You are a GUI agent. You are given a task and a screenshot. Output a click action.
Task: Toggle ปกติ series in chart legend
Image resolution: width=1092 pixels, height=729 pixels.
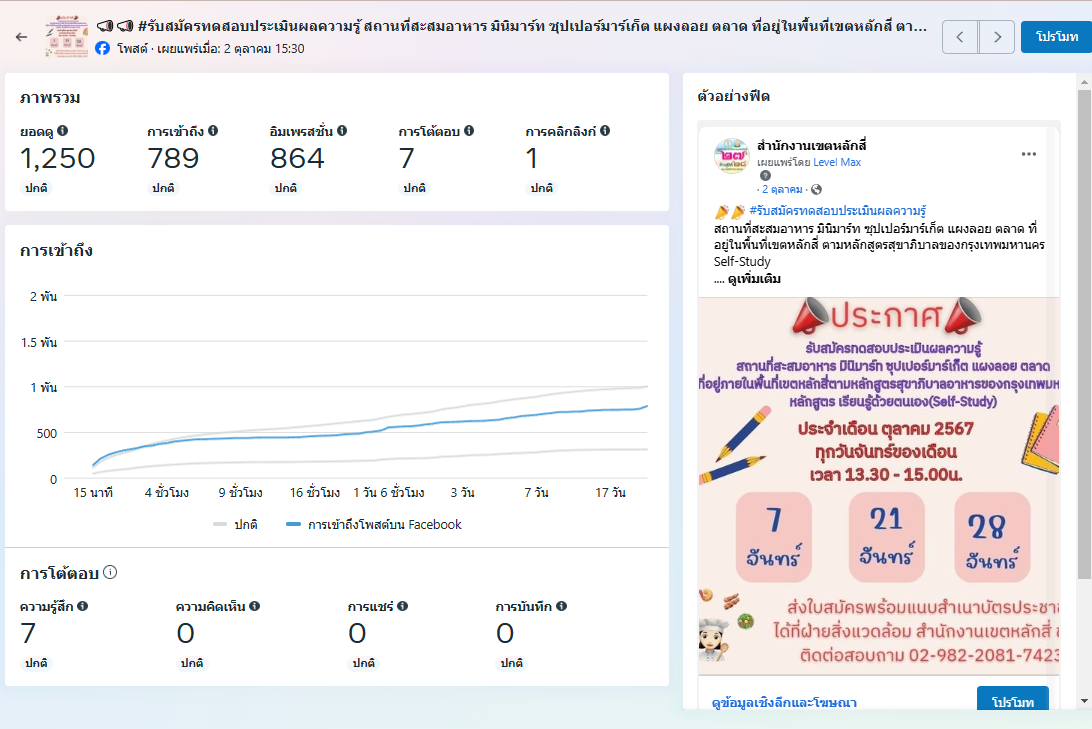pyautogui.click(x=236, y=524)
